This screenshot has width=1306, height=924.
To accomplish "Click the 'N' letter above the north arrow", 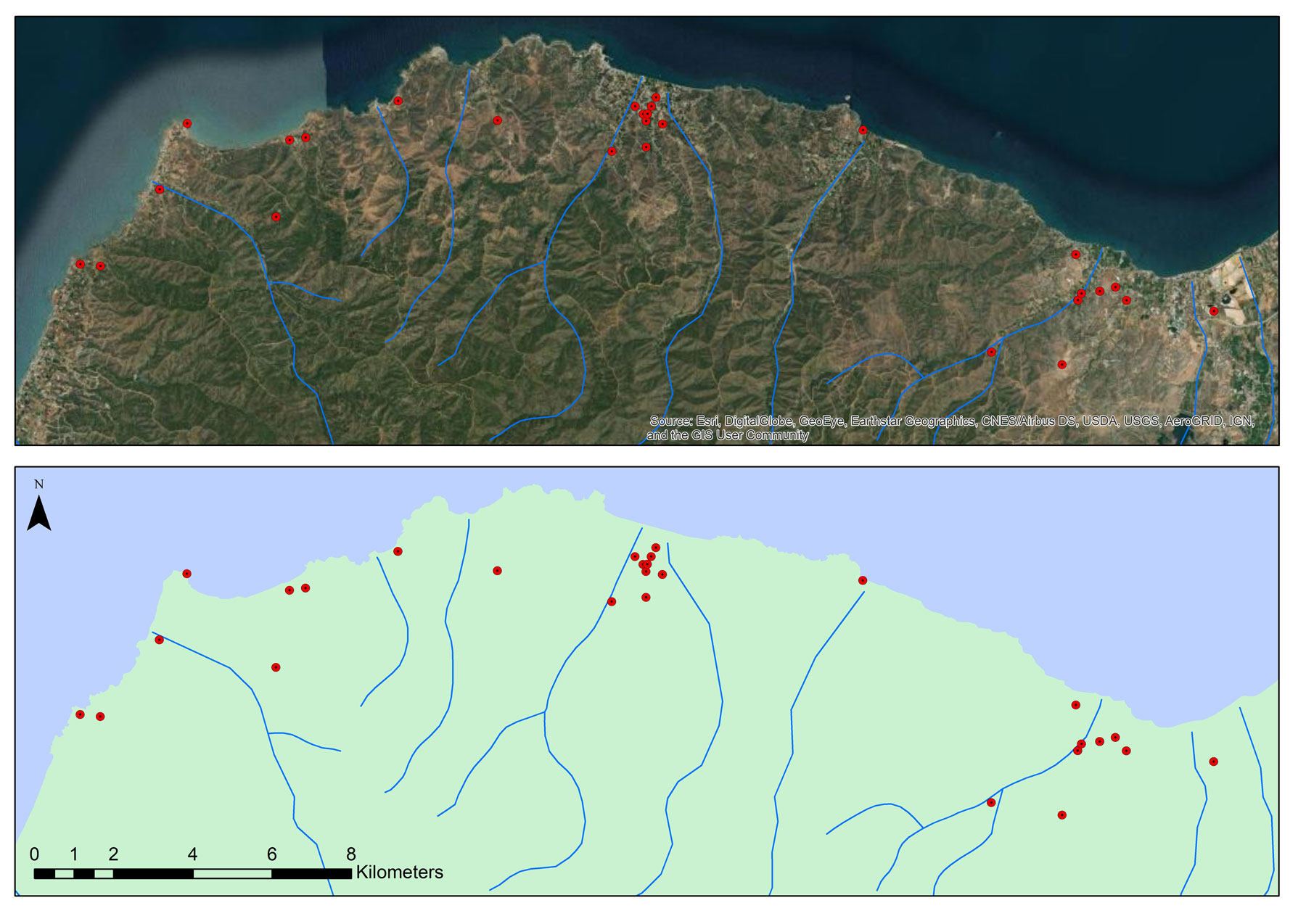I will pos(39,484).
